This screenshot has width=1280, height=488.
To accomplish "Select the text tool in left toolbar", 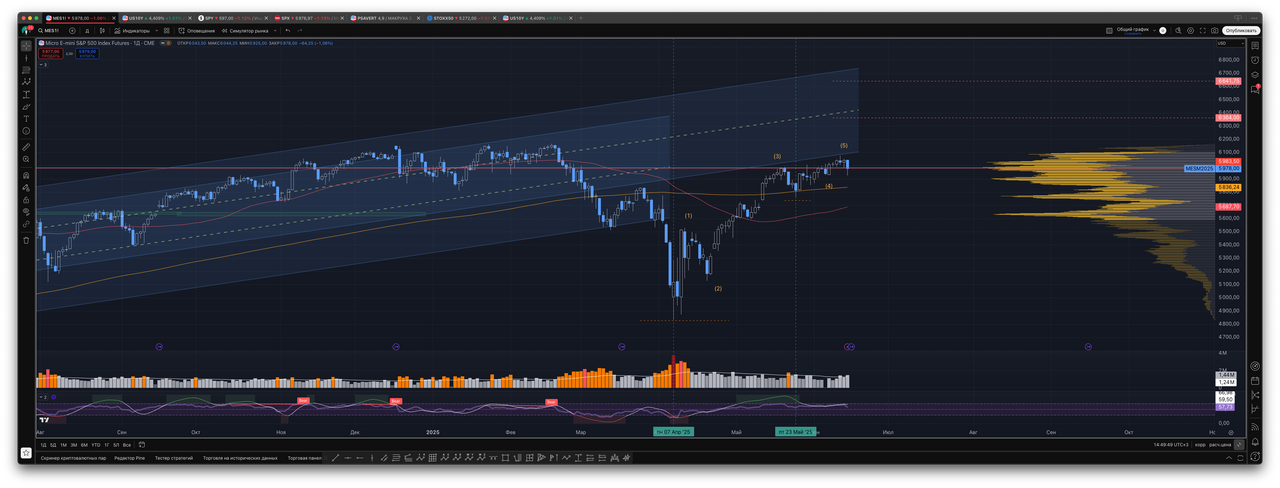I will pyautogui.click(x=26, y=118).
